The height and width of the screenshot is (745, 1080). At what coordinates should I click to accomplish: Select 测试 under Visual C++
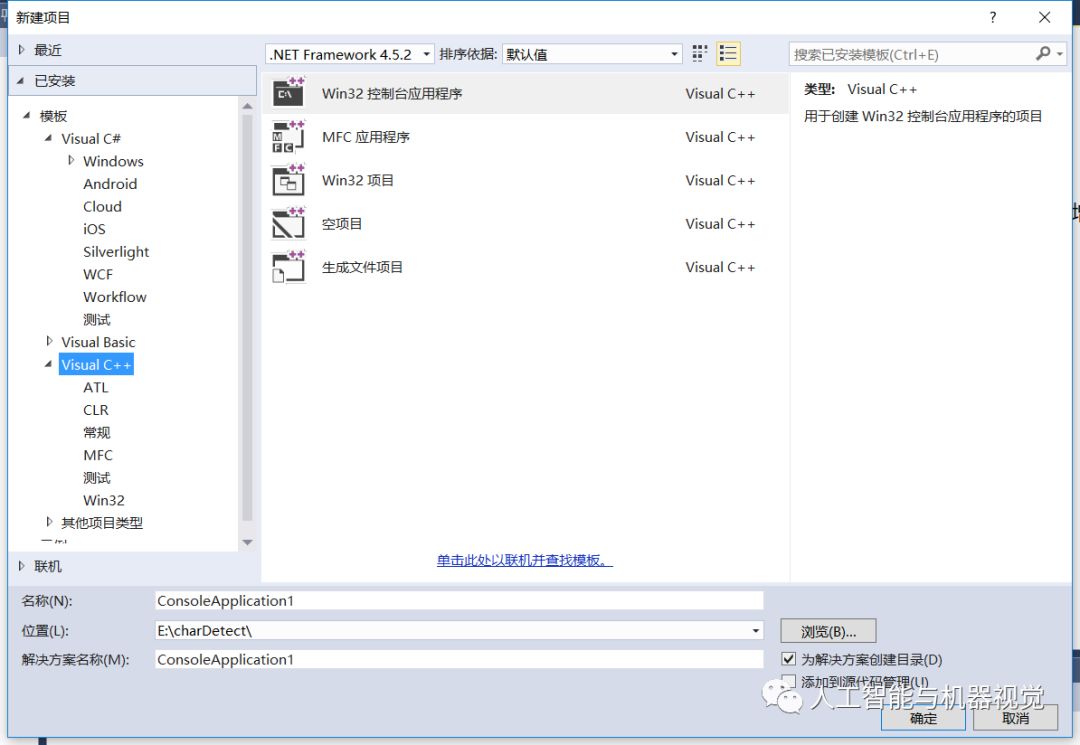click(96, 478)
